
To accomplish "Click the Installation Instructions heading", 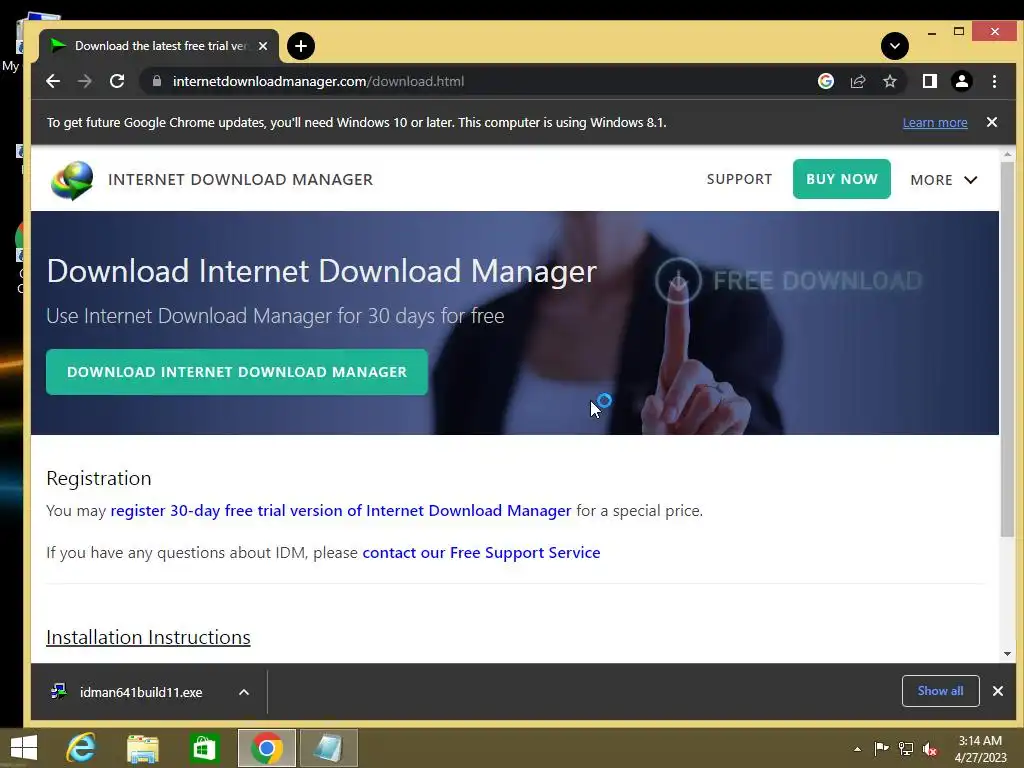I will 148,637.
